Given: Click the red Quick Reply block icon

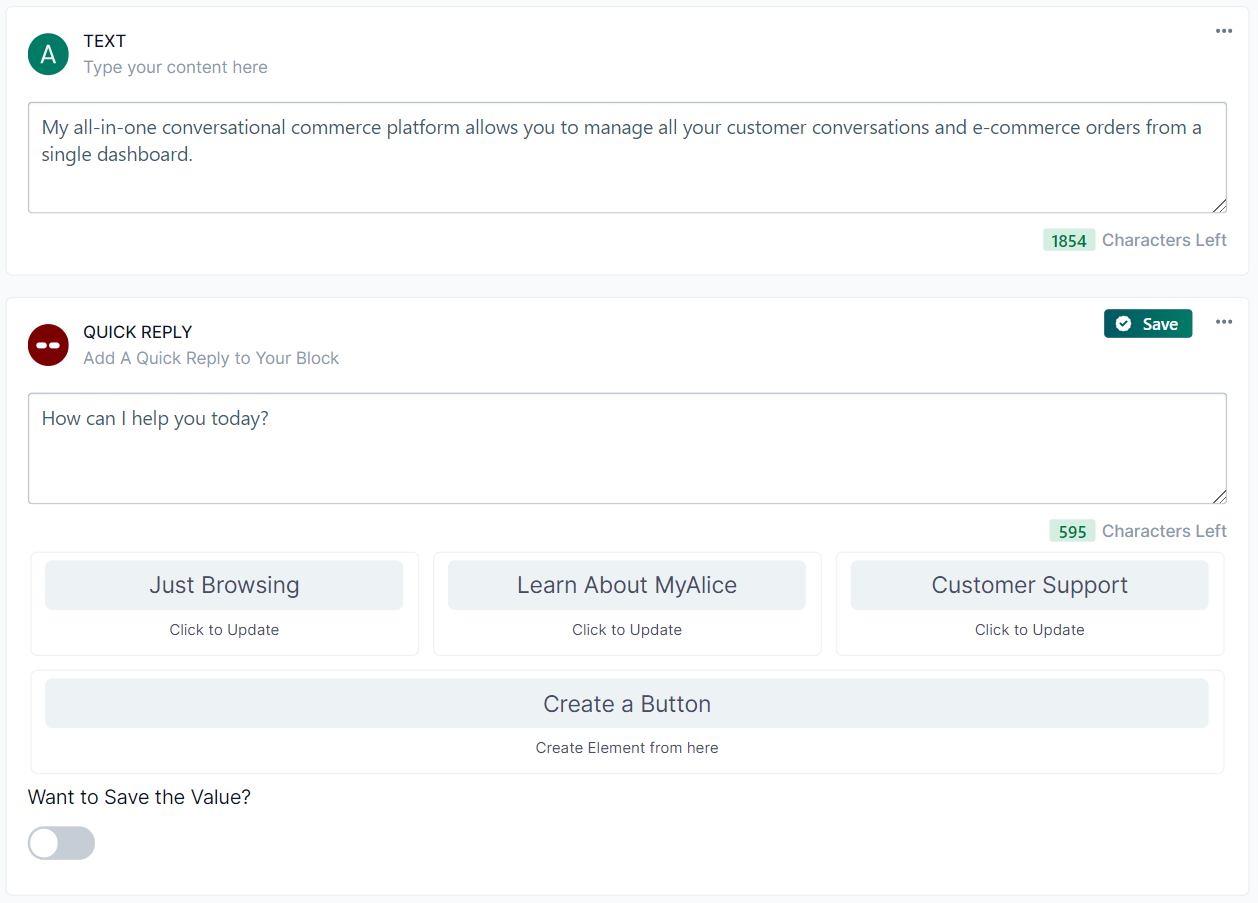Looking at the screenshot, I should (48, 345).
